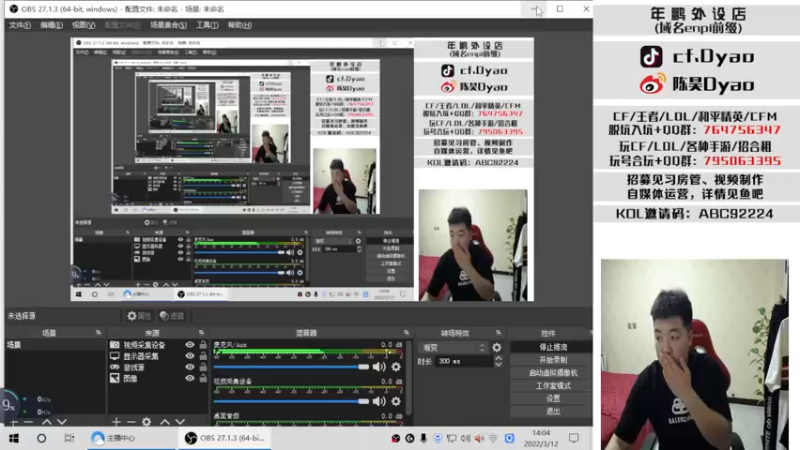This screenshot has width=800, height=450.
Task: Open source properties gear below list
Action: click(146, 422)
